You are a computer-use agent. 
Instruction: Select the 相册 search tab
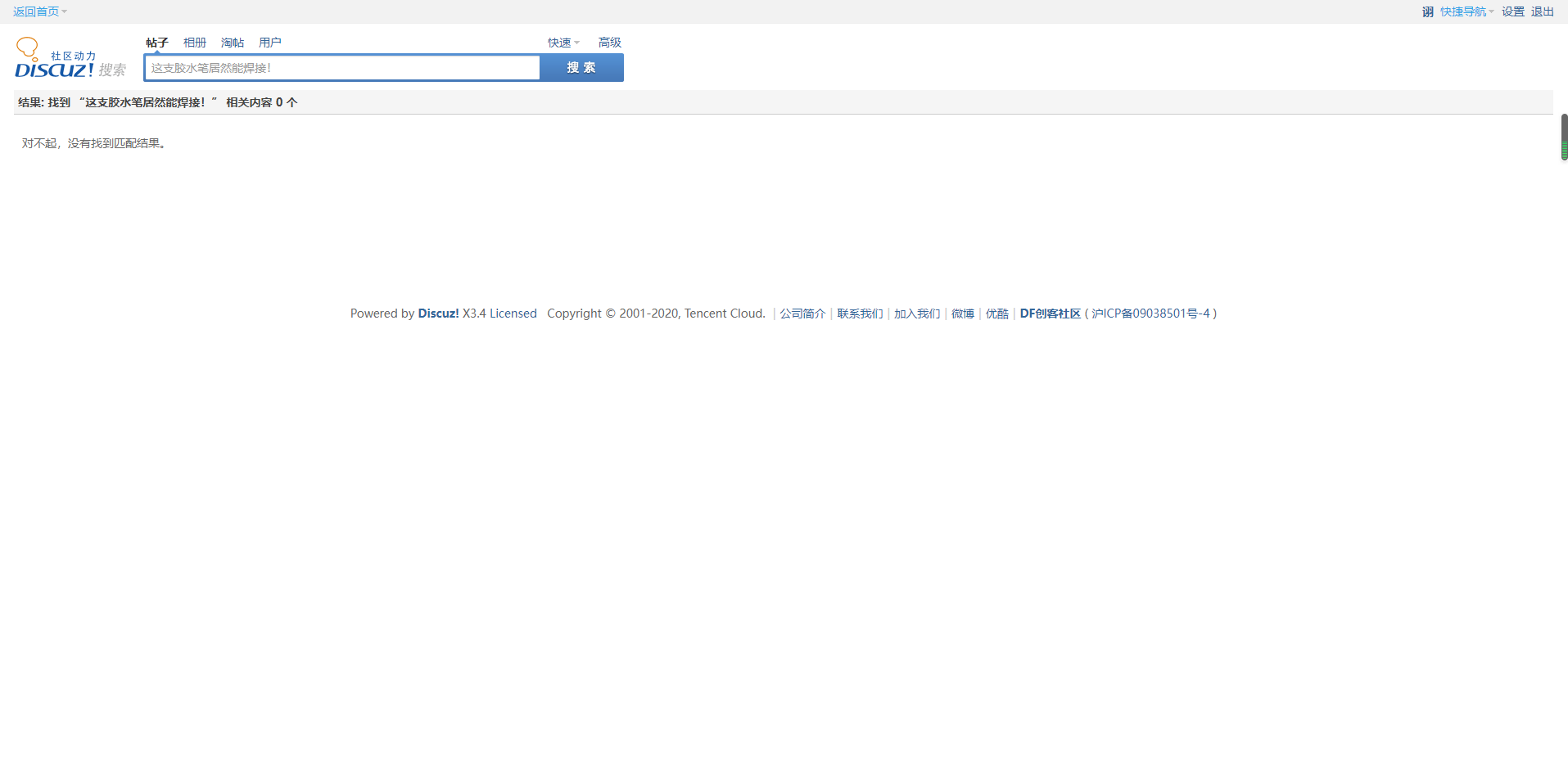click(x=195, y=43)
